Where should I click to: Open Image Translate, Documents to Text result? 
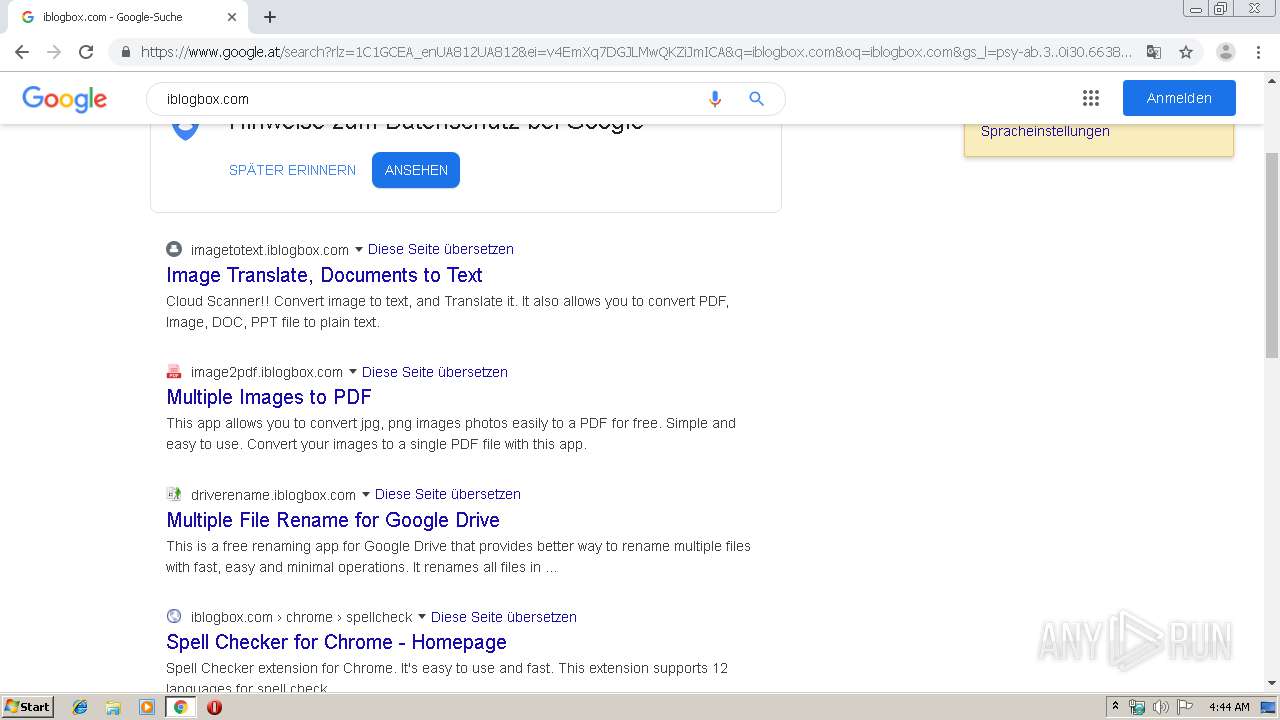(x=324, y=275)
